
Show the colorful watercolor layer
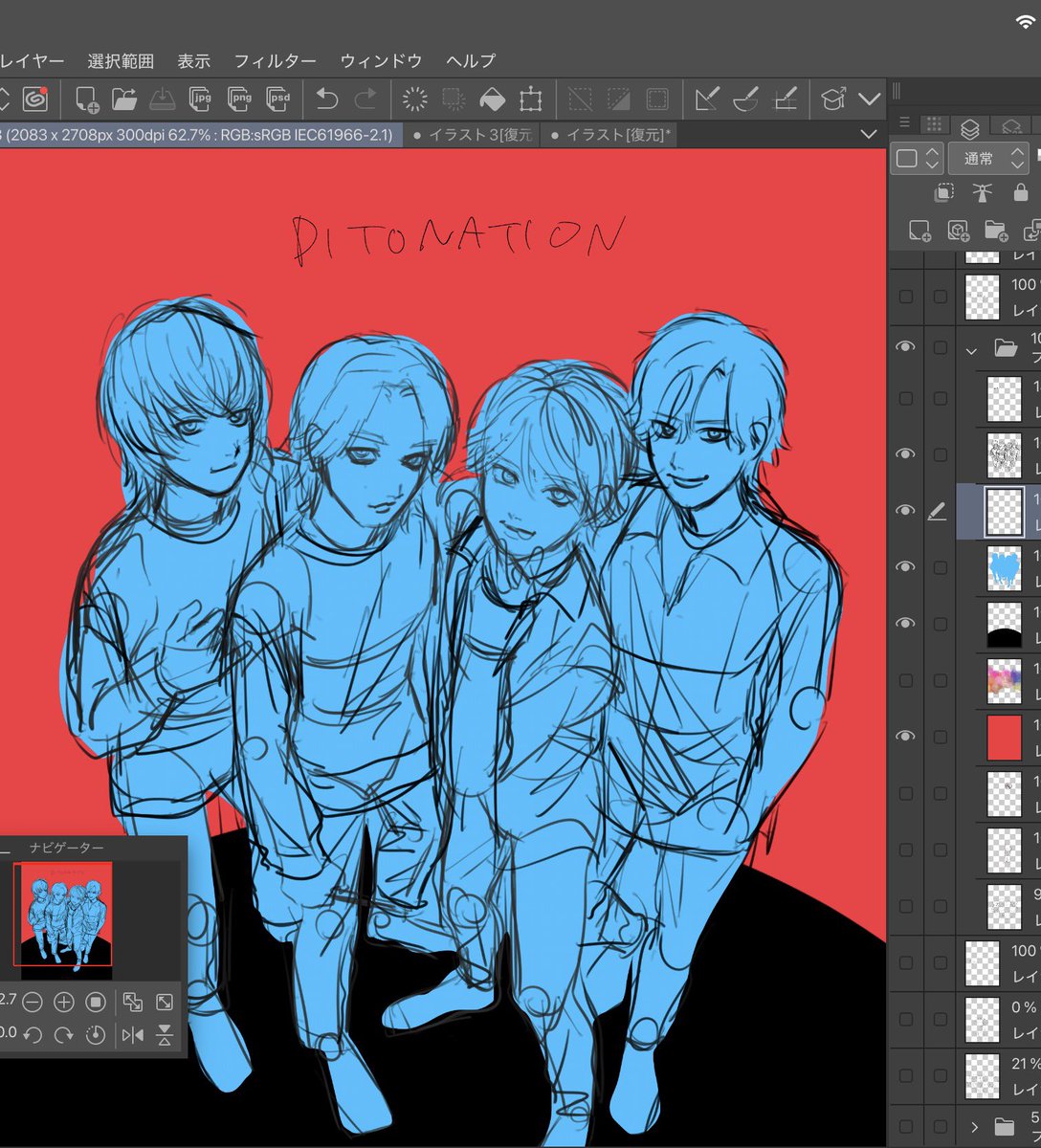click(x=906, y=680)
